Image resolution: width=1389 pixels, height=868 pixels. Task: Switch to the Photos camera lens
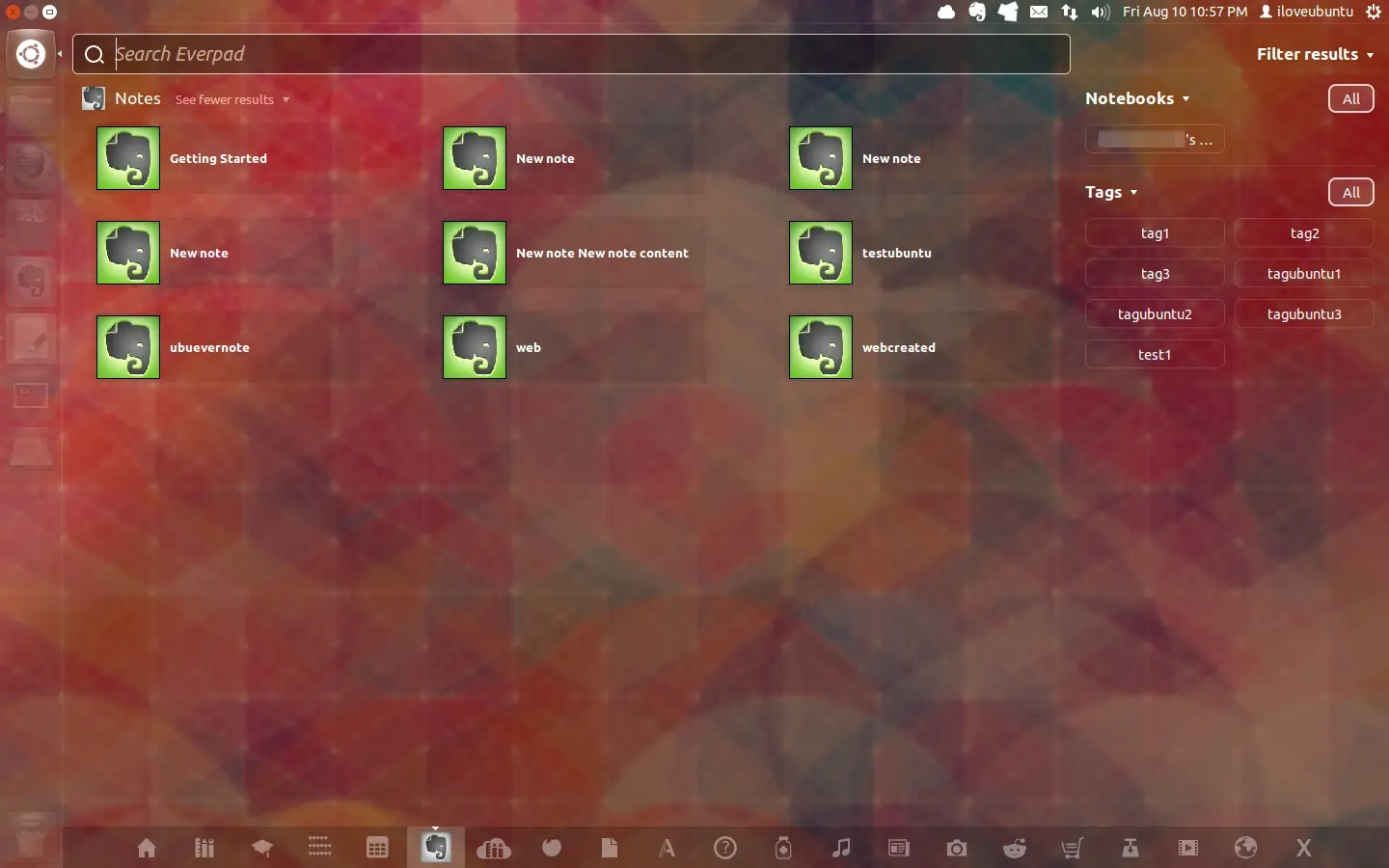point(957,848)
